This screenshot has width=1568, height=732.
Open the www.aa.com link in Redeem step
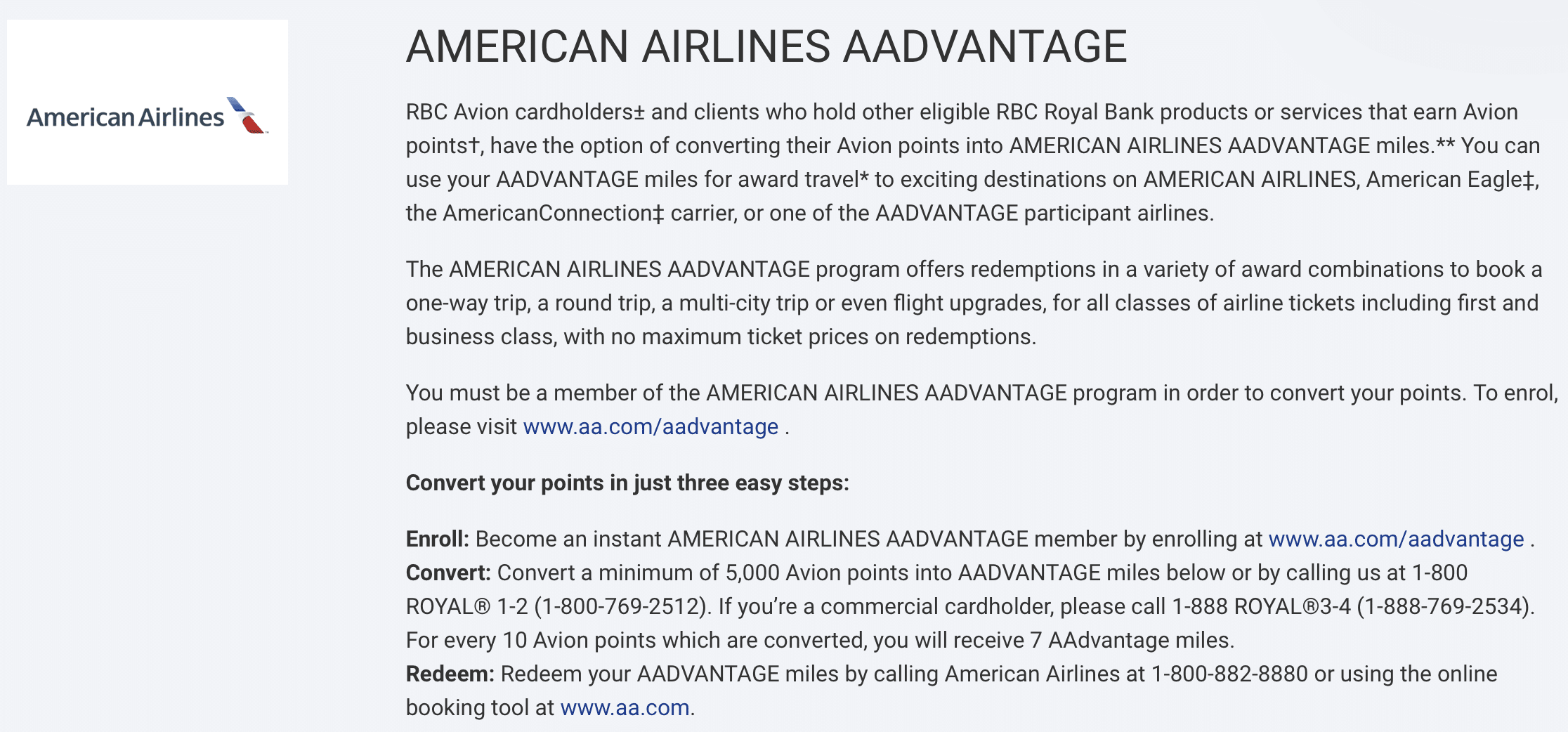pos(625,708)
